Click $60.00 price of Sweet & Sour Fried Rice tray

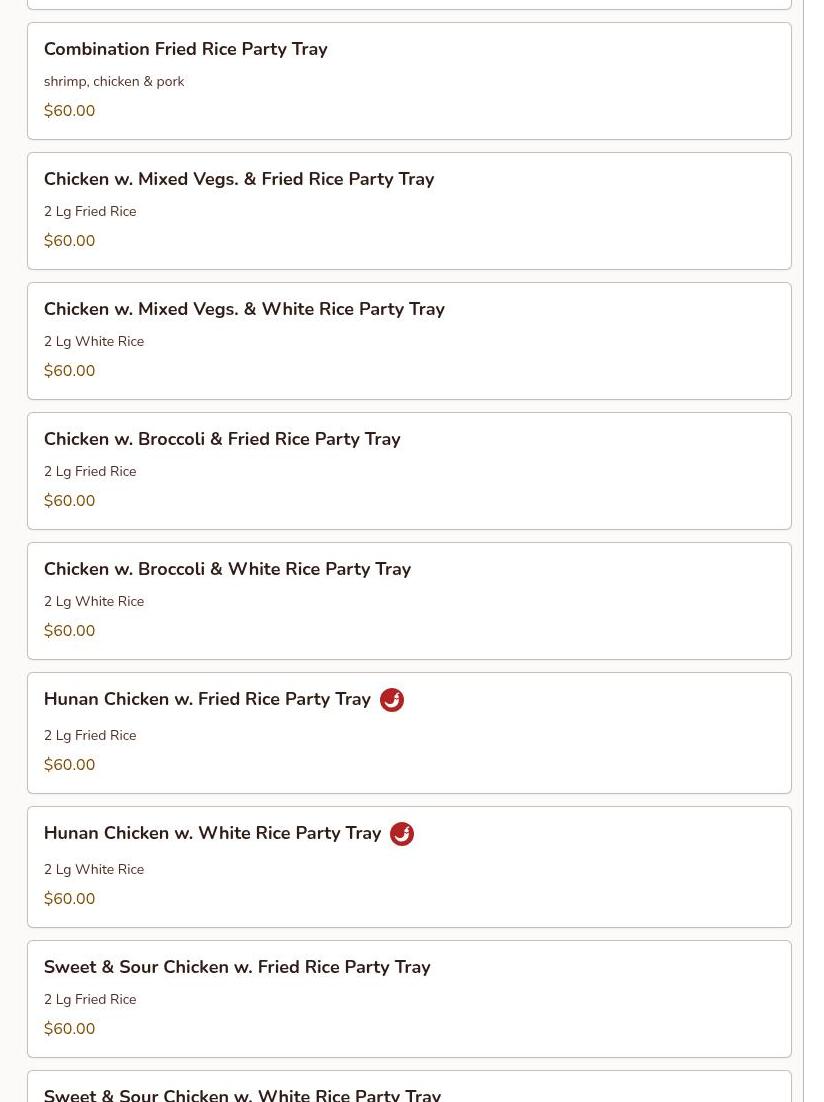tap(70, 1028)
